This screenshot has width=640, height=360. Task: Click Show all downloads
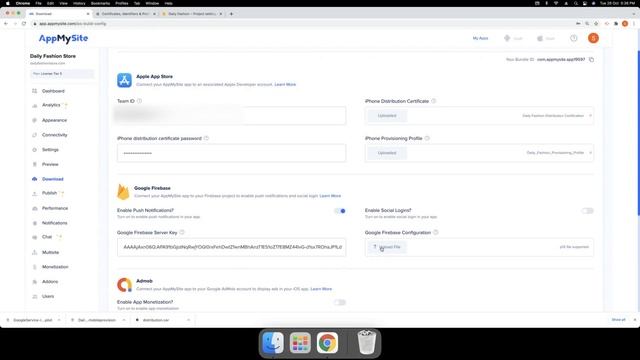(618, 320)
